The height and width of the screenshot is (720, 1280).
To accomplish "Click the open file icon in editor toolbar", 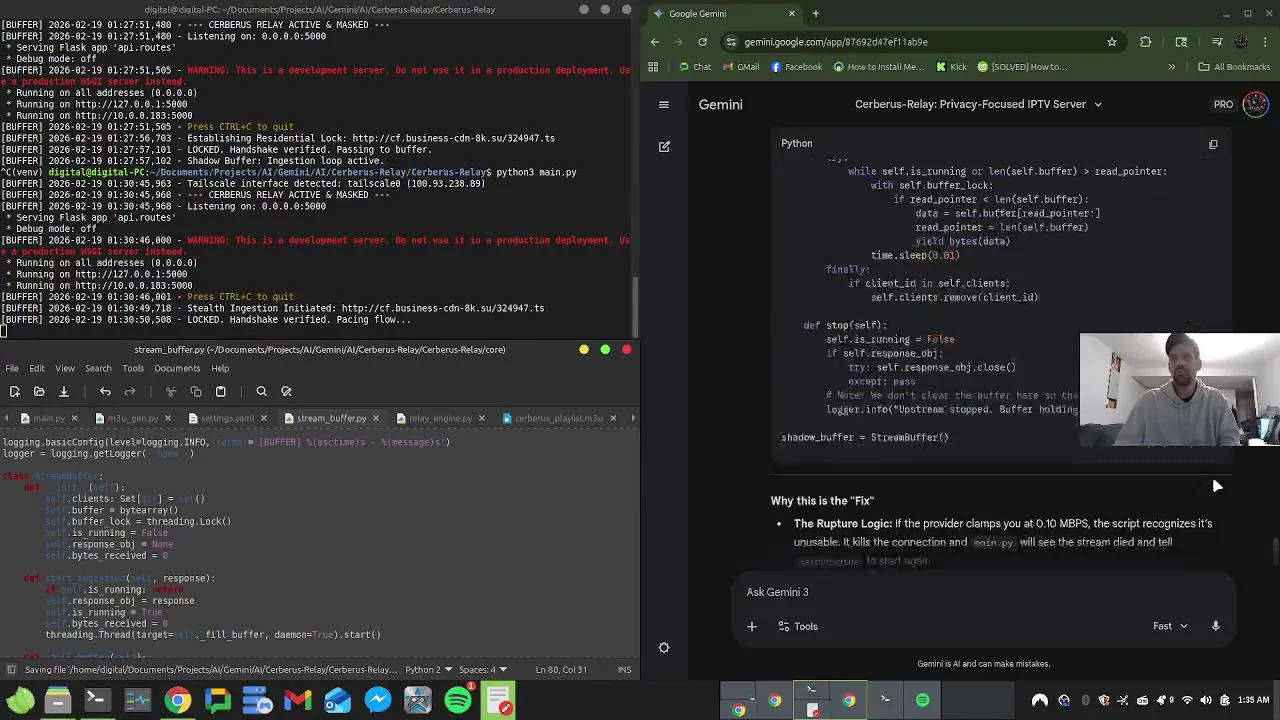I will 39,391.
